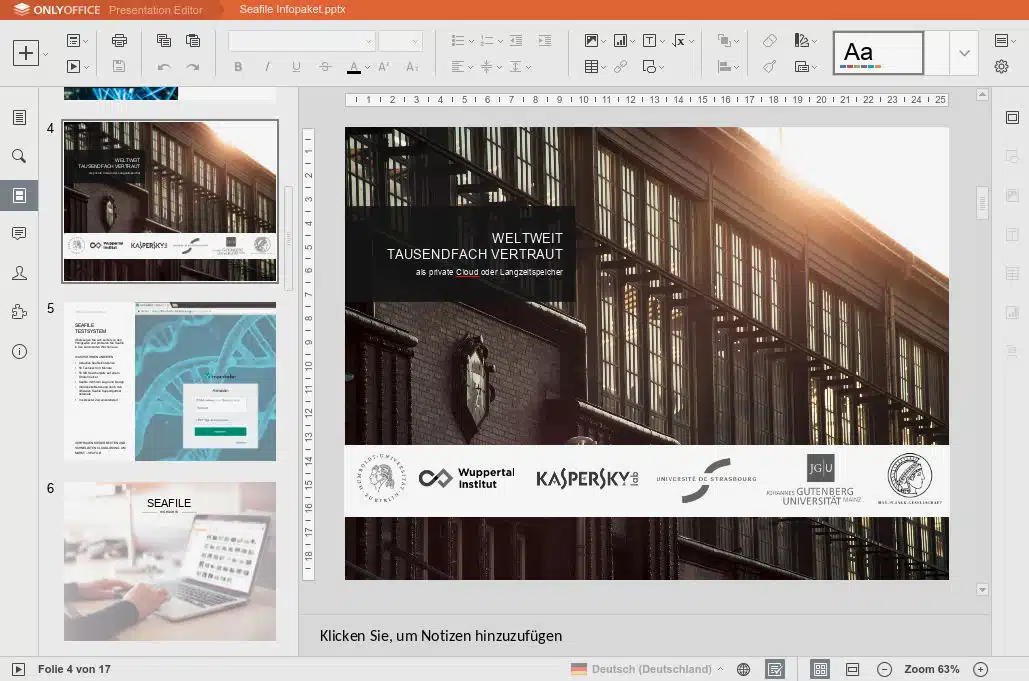The width and height of the screenshot is (1029, 681).
Task: Click the Plugins puzzle icon in sidebar
Action: [19, 312]
